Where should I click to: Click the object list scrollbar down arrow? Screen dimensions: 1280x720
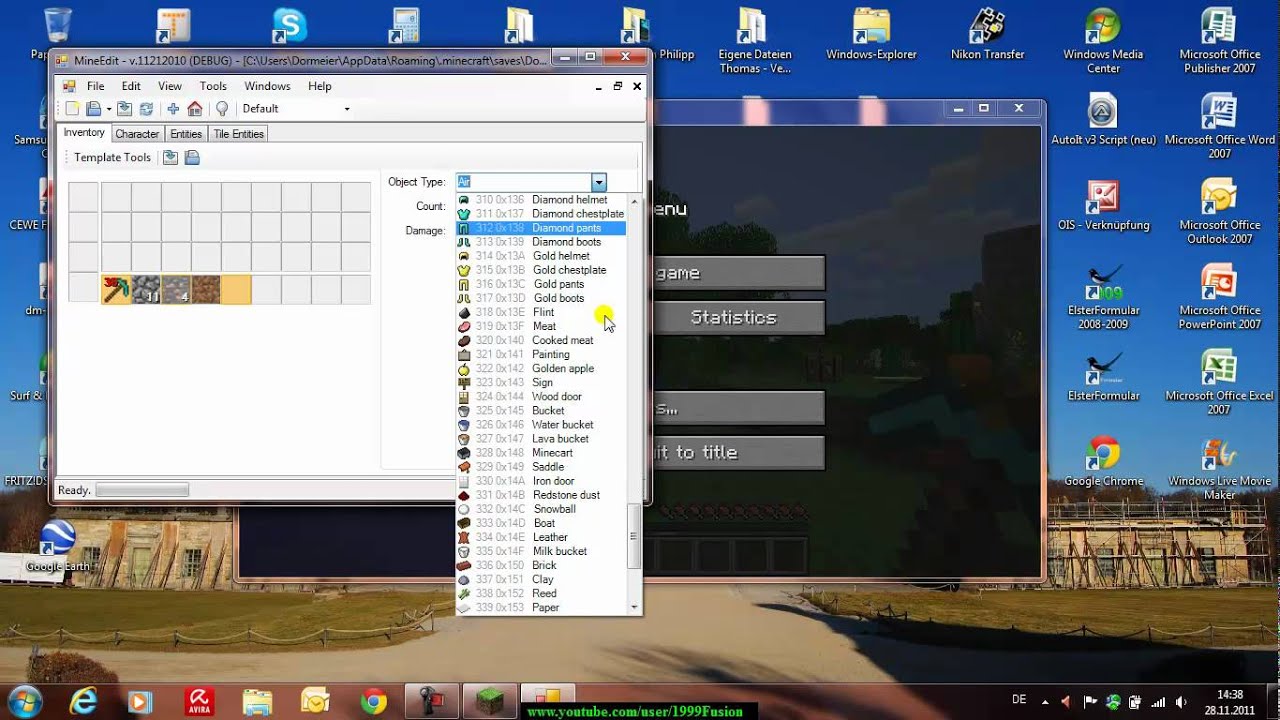[633, 607]
